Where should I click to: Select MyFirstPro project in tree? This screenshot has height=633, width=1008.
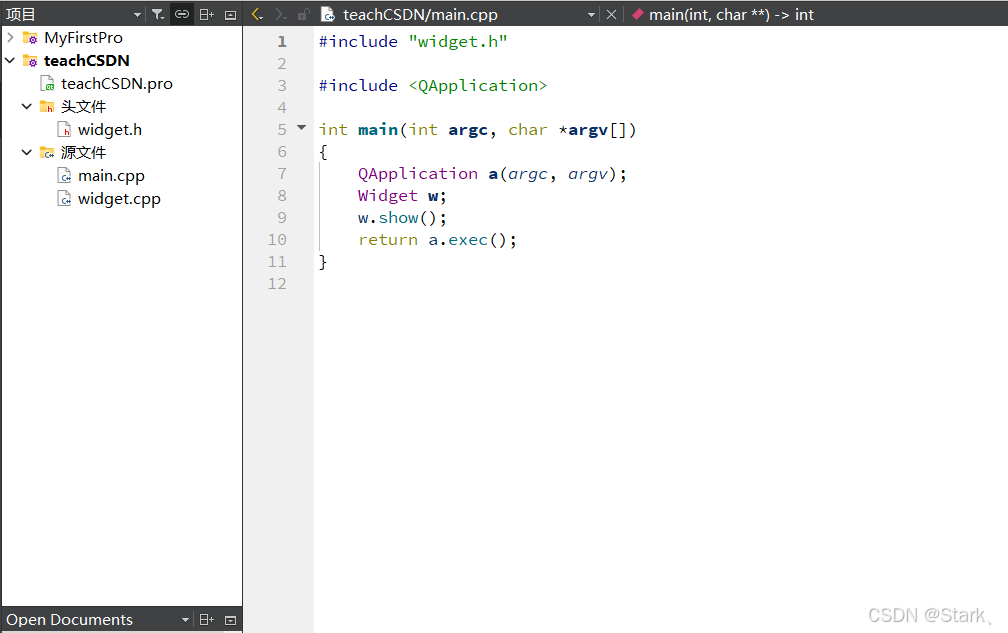tap(84, 38)
